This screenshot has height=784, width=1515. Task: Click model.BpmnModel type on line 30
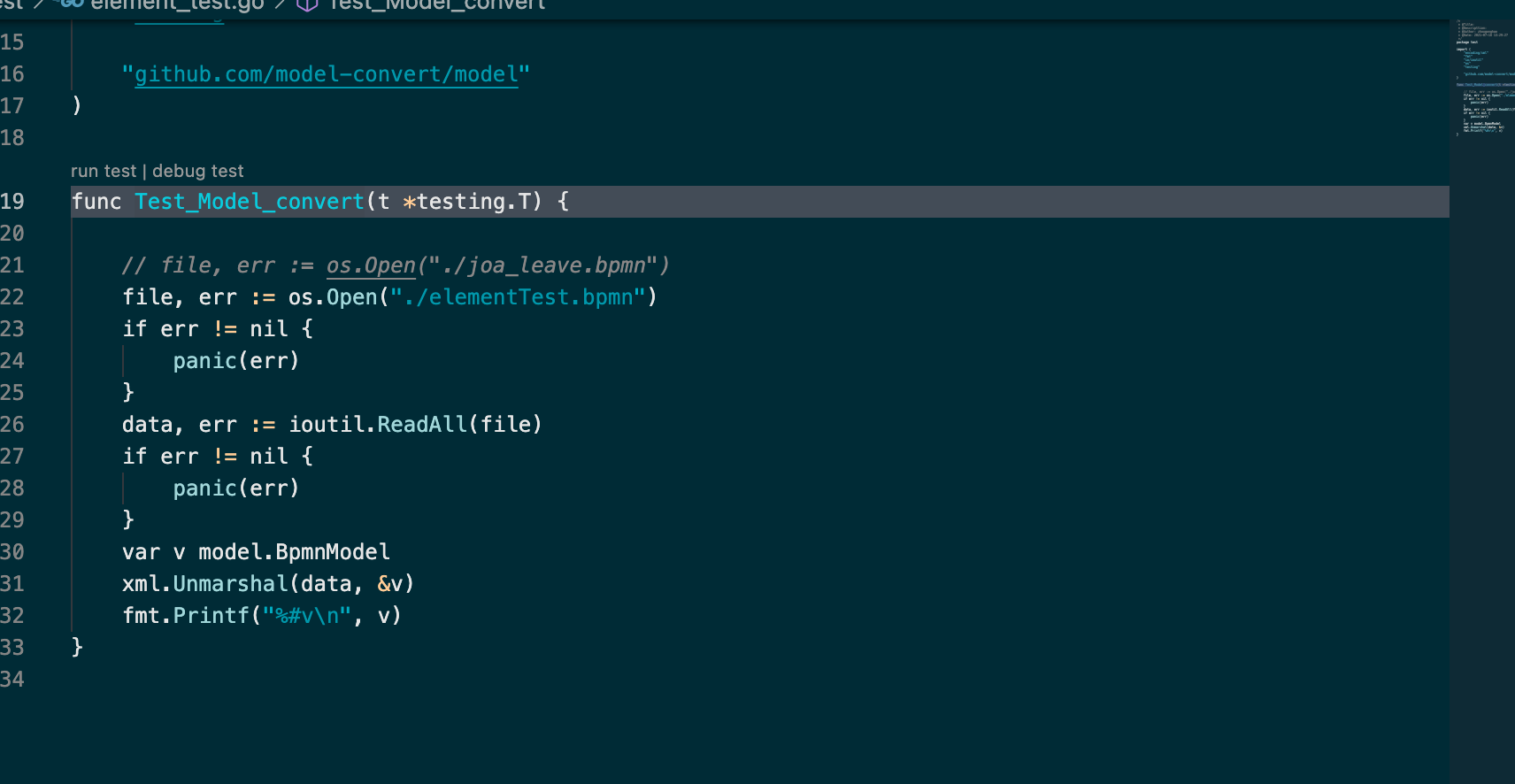(x=294, y=552)
